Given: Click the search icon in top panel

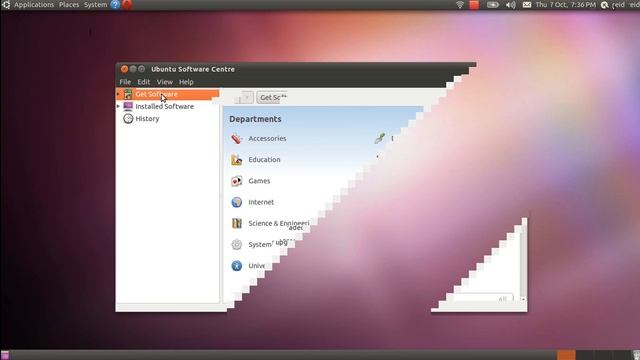Looking at the screenshot, I should point(604,5).
